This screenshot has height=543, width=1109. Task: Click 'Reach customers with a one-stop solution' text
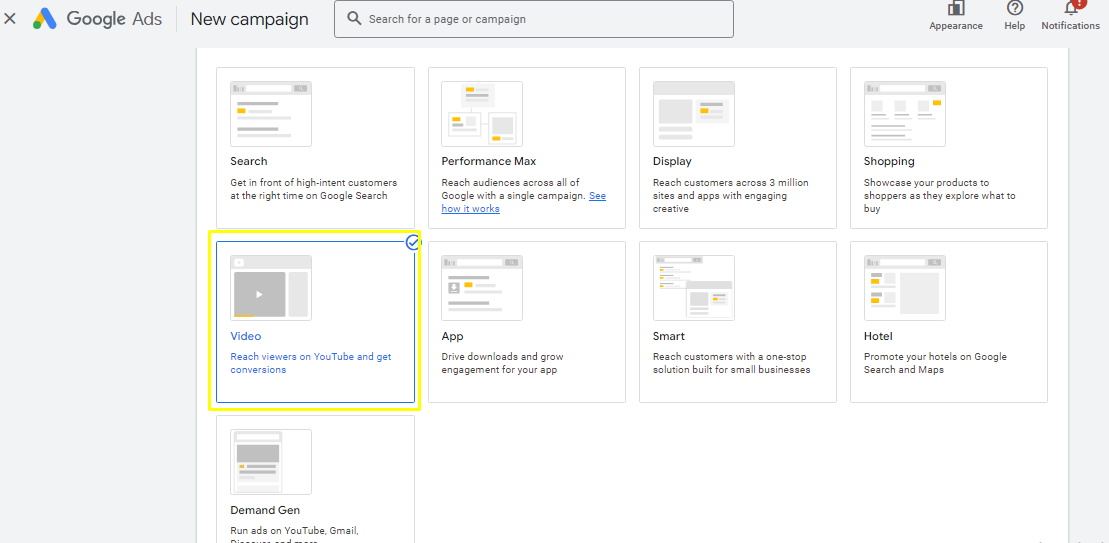[x=731, y=363]
